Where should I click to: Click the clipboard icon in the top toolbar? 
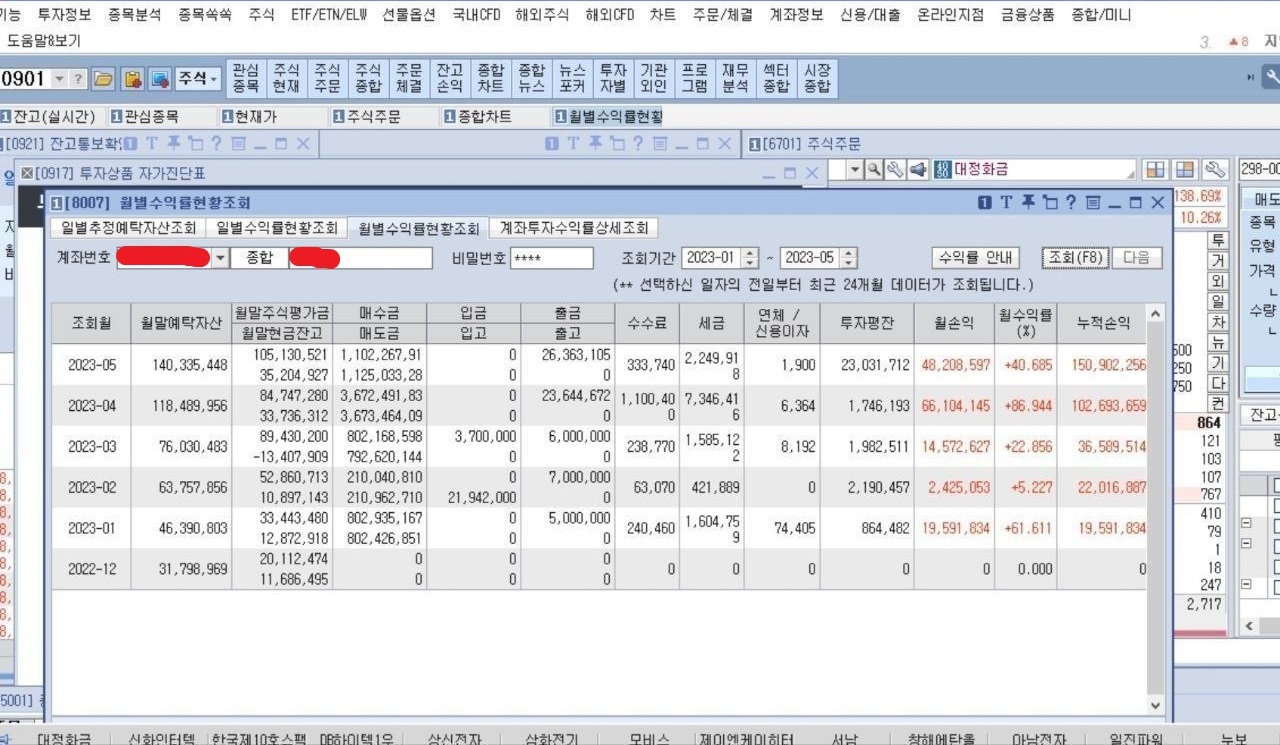pos(131,77)
